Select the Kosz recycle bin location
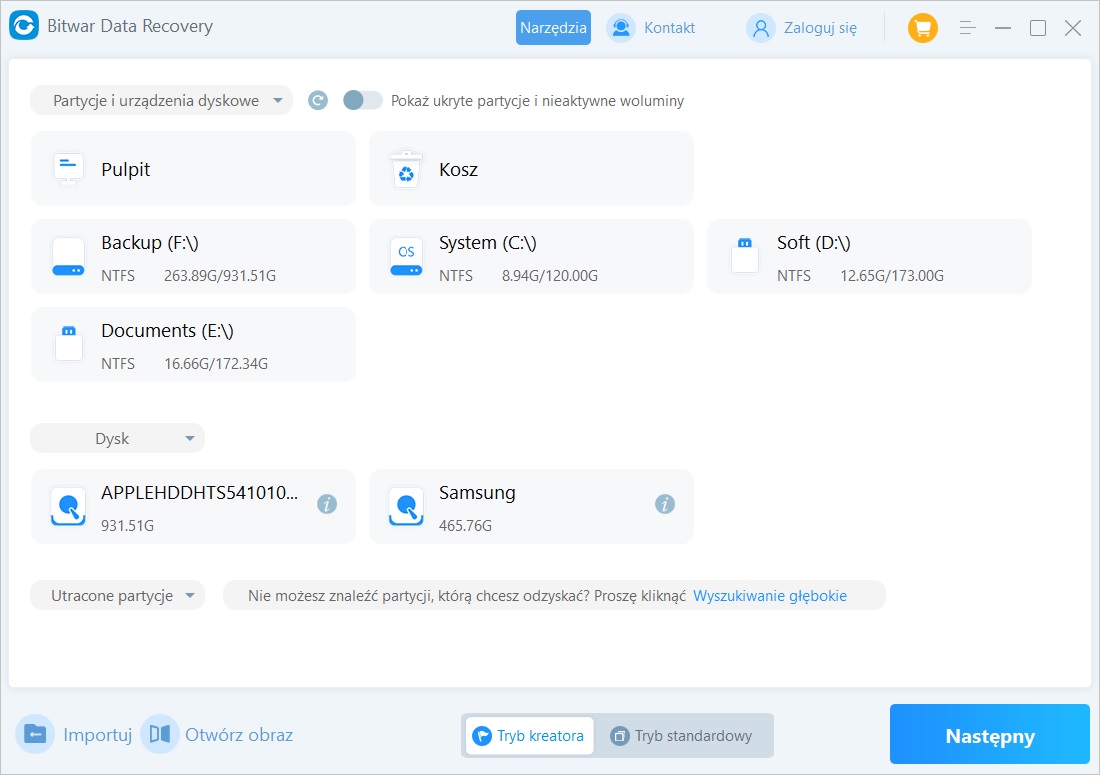The width and height of the screenshot is (1100, 775). tap(531, 169)
